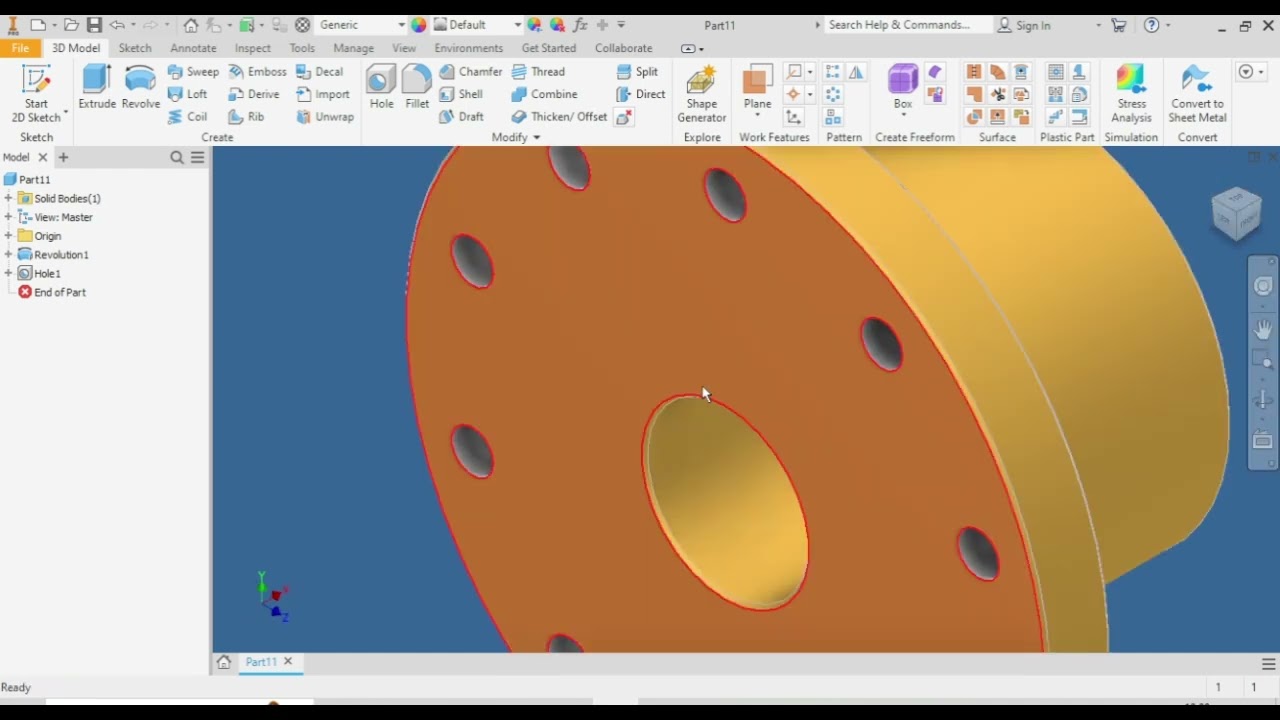Switch to the Sketch tab
This screenshot has height=720, width=1280.
[x=135, y=48]
